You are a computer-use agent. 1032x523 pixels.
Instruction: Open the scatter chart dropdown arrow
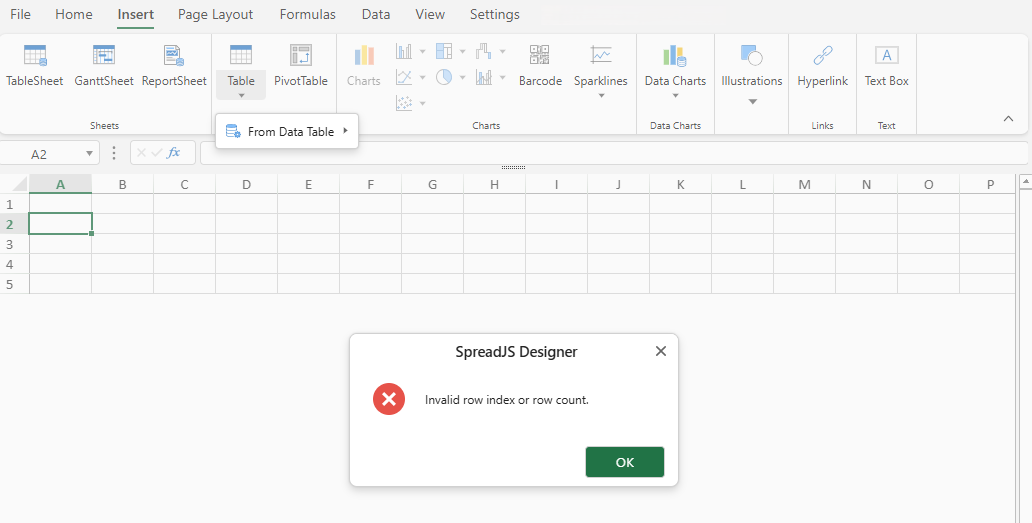pyautogui.click(x=423, y=103)
